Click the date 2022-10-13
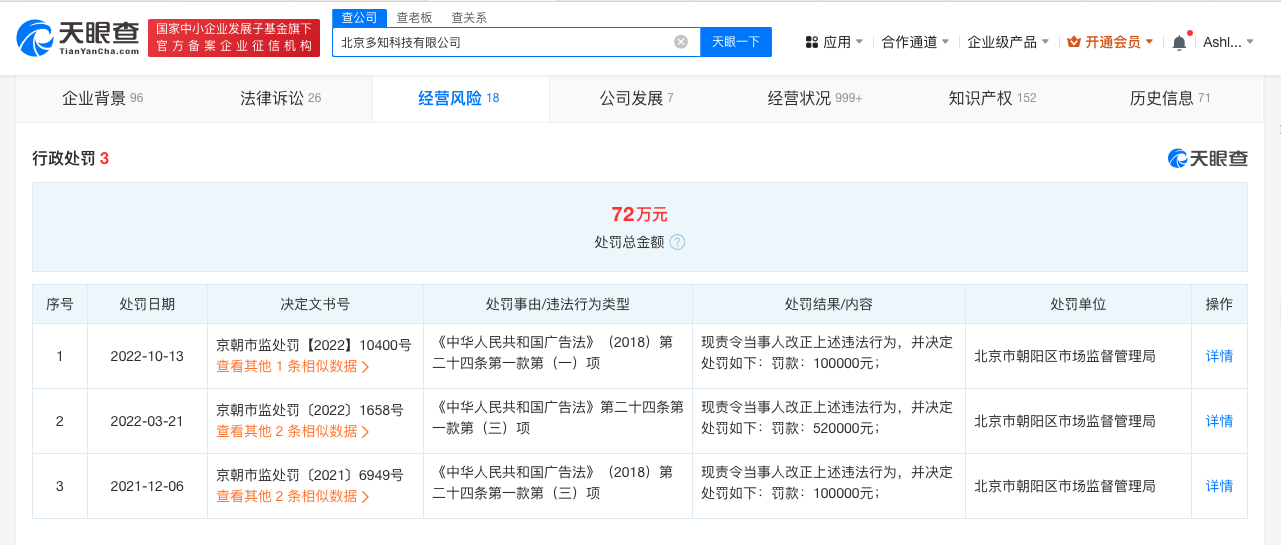1281x545 pixels. (147, 356)
